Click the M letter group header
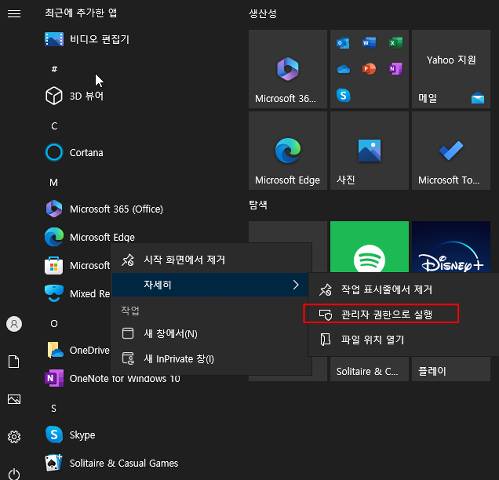 coord(54,182)
